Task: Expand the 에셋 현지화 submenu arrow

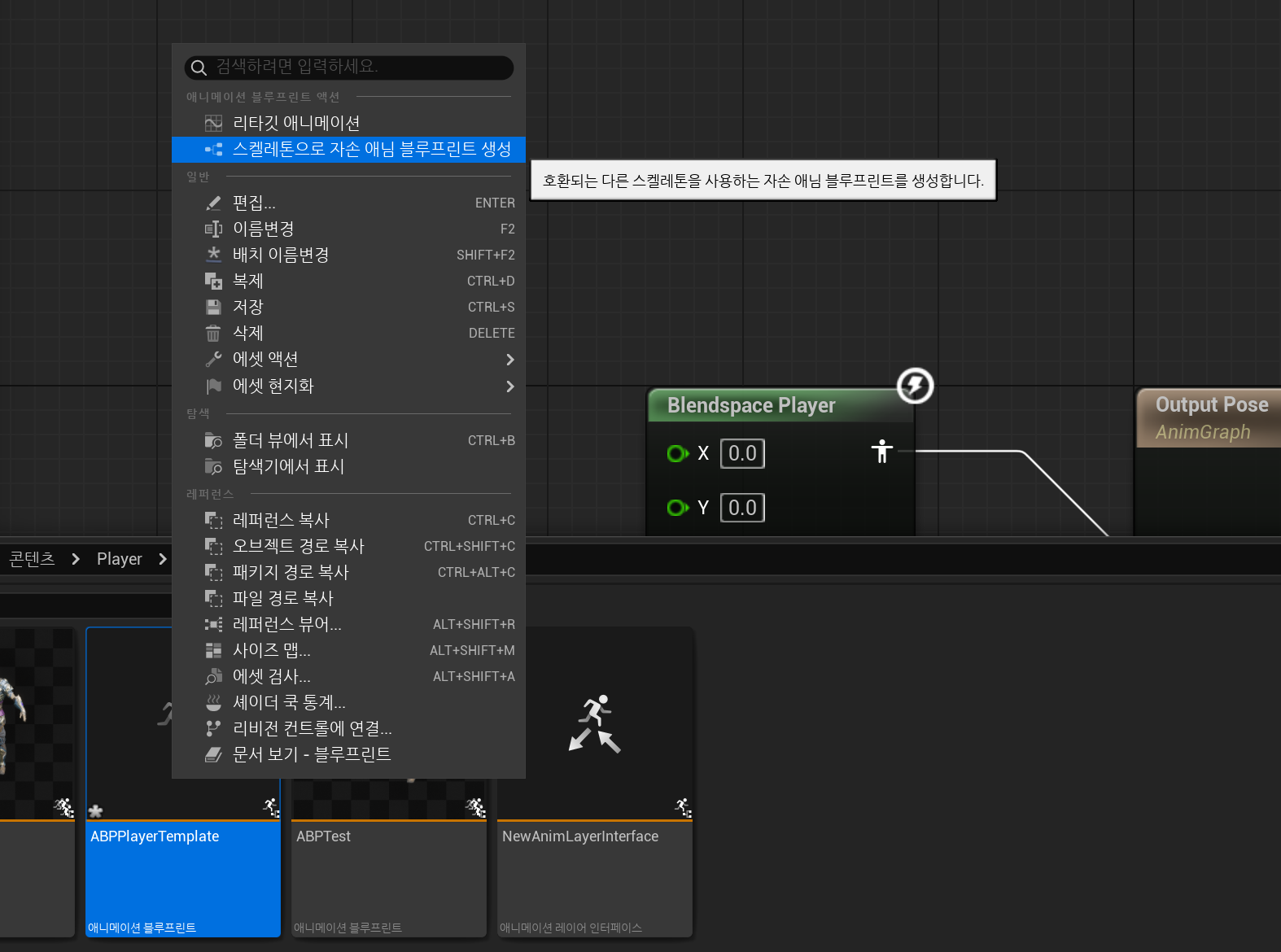Action: pyautogui.click(x=510, y=386)
